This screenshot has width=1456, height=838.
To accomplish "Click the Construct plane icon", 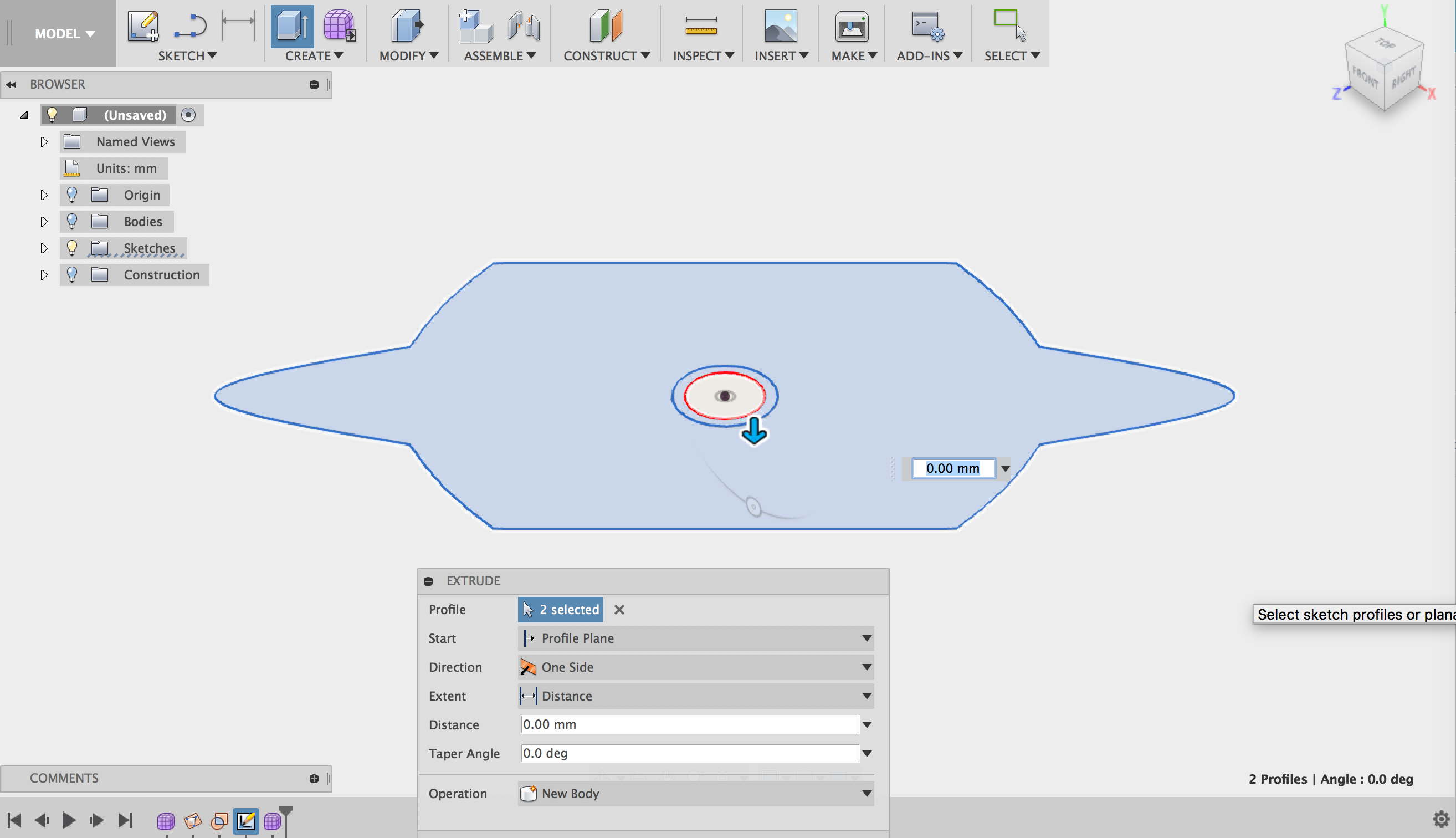I will point(606,26).
